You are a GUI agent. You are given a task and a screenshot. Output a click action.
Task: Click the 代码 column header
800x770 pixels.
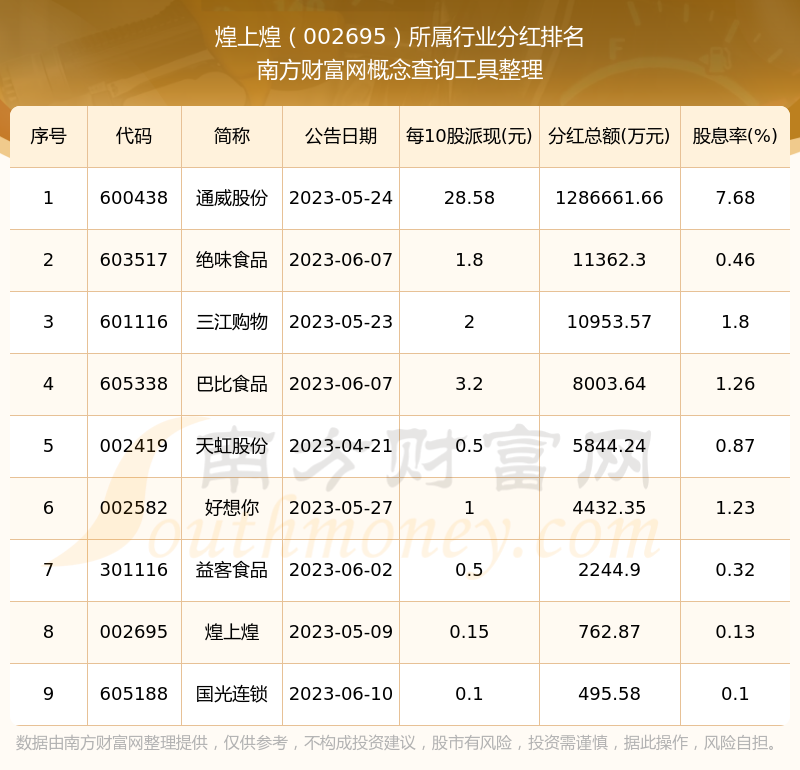[x=134, y=136]
